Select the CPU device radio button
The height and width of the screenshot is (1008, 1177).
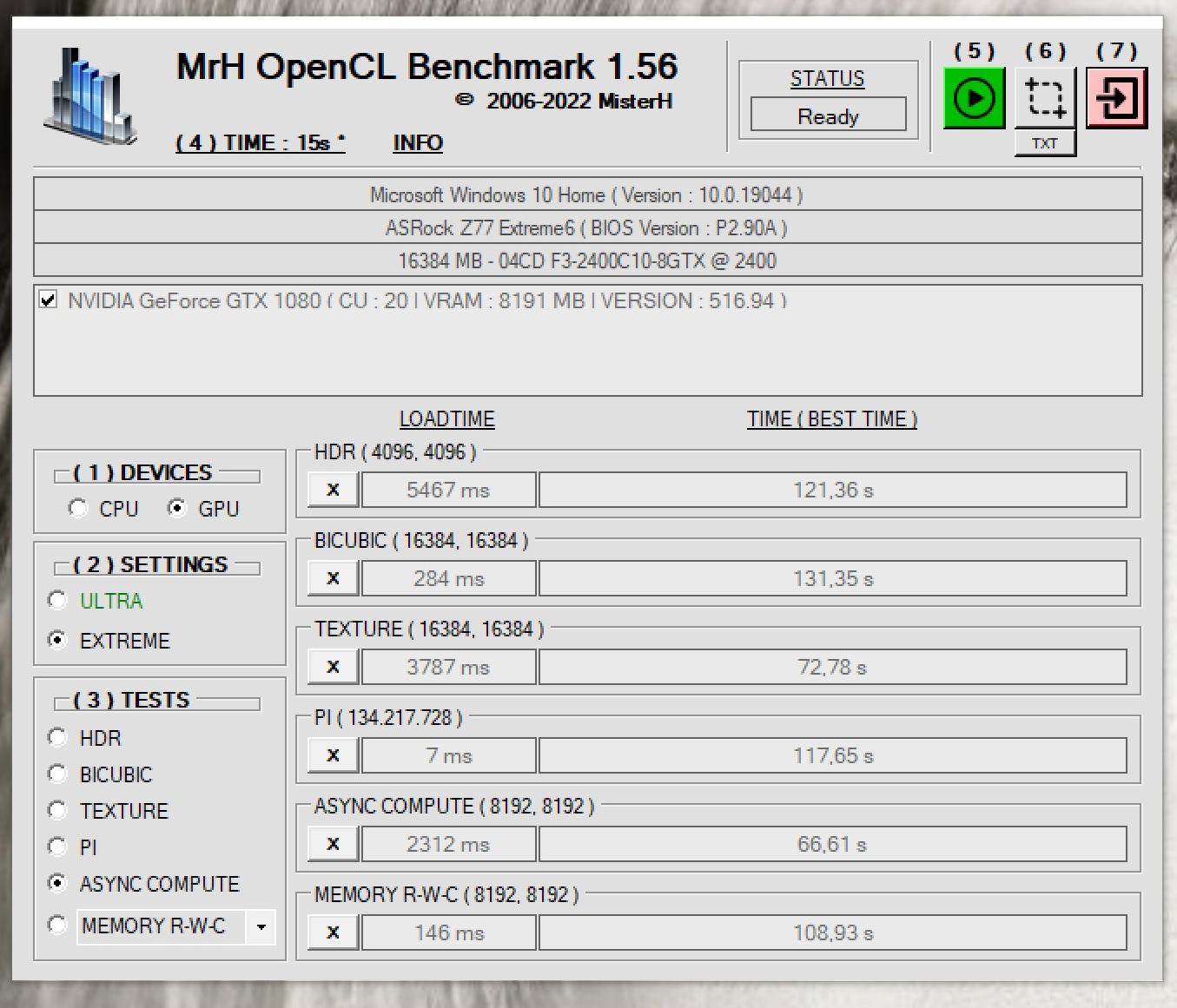(x=78, y=508)
